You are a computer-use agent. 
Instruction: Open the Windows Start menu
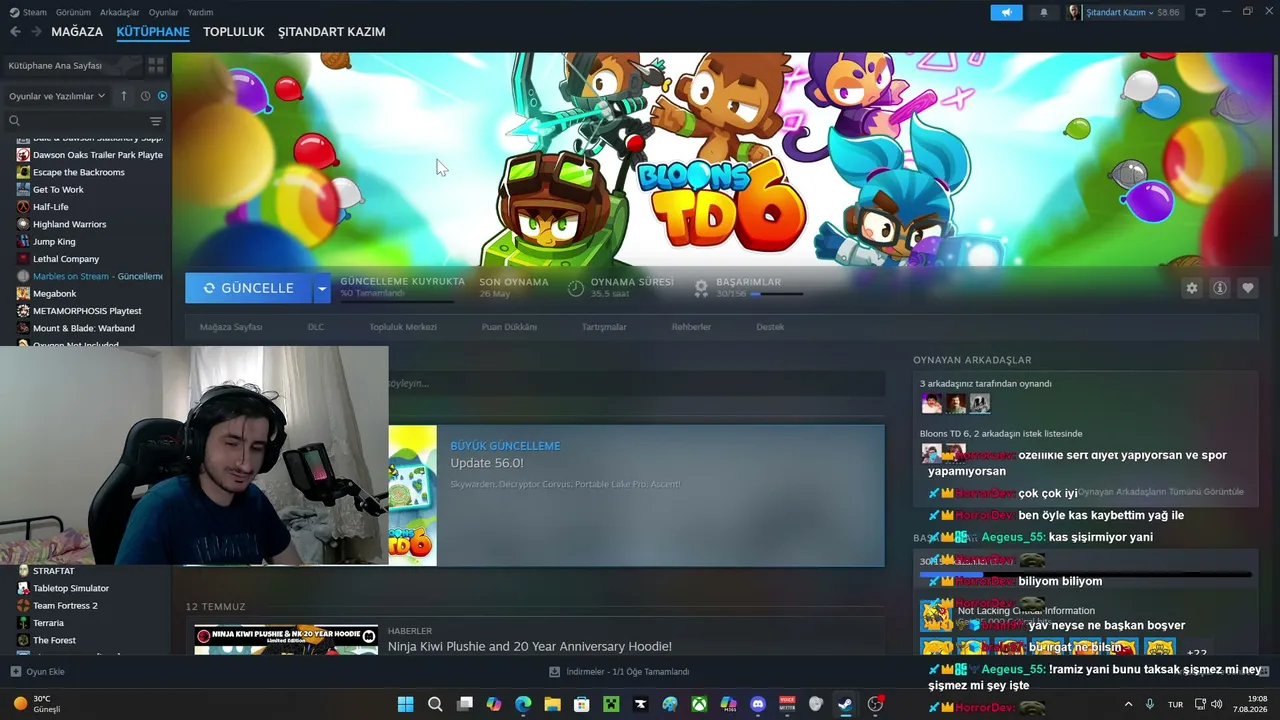pos(406,704)
